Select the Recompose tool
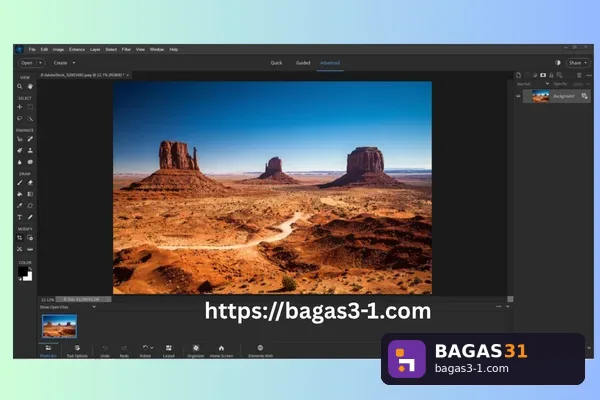The height and width of the screenshot is (400, 600). click(30, 238)
